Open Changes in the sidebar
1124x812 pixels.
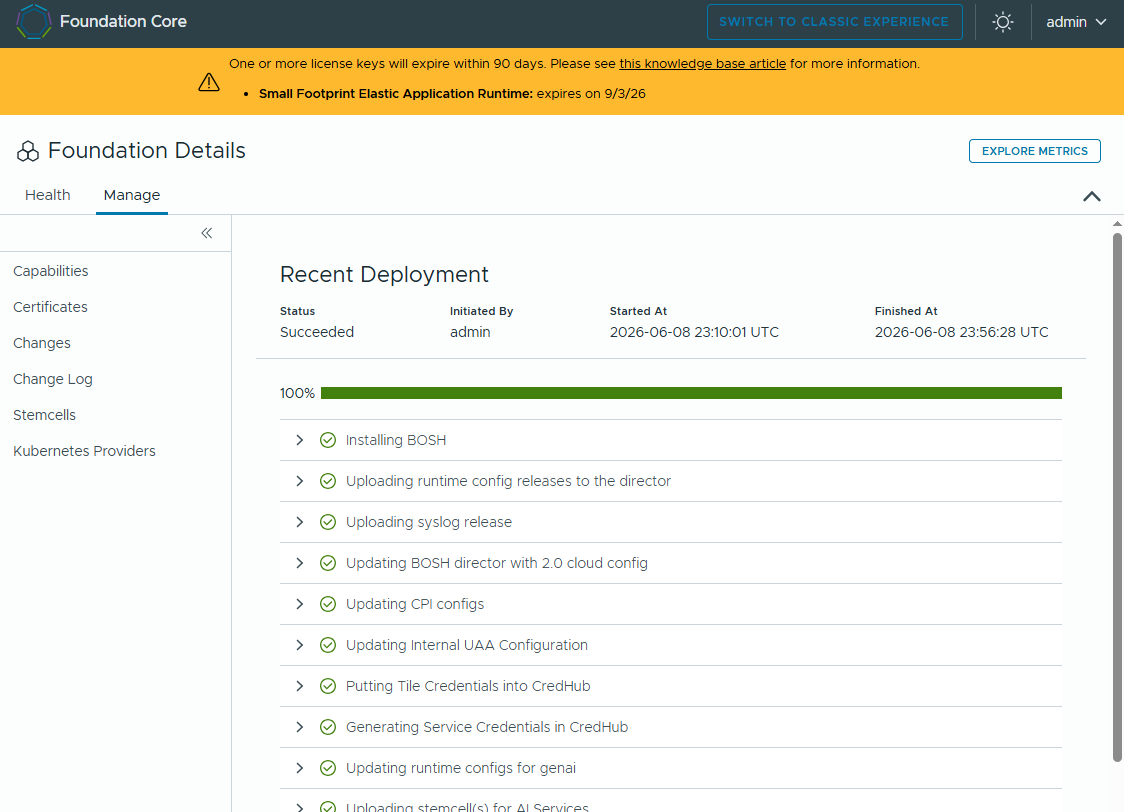tap(42, 343)
